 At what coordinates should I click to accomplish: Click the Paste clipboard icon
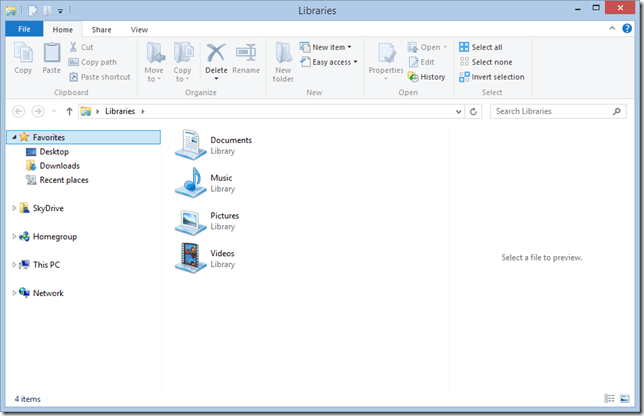click(52, 53)
